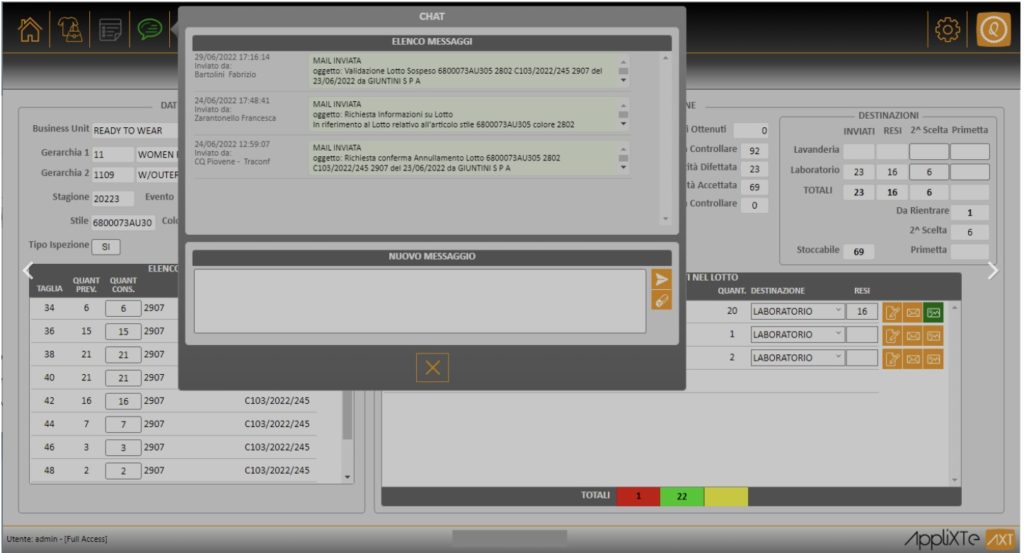The height and width of the screenshot is (553, 1024).
Task: Click the orange Q logo icon
Action: coord(993,30)
